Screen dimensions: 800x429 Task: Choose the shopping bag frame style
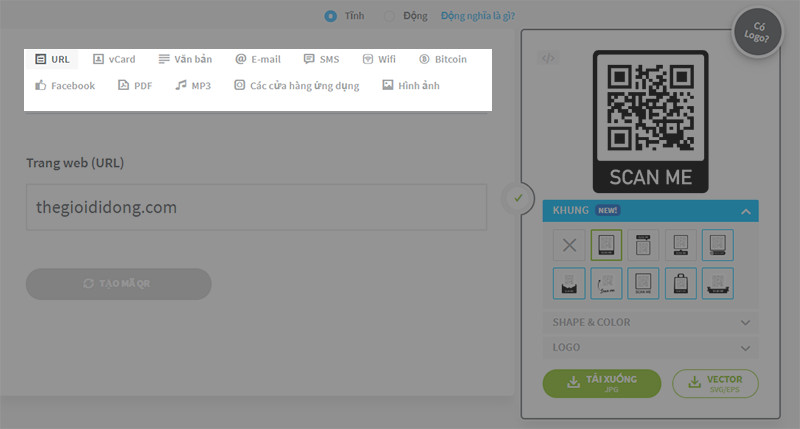[x=681, y=283]
